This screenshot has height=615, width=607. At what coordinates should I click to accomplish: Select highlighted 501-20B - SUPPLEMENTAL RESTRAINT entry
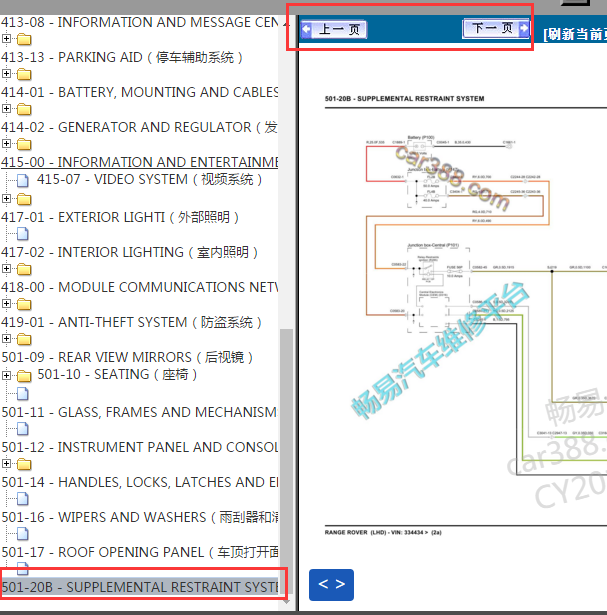point(140,587)
